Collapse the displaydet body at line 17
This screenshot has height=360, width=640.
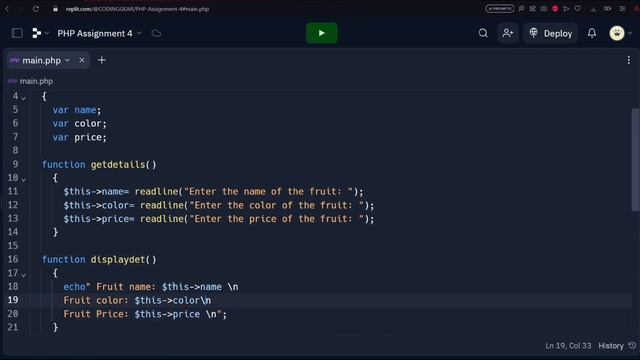[x=24, y=275]
